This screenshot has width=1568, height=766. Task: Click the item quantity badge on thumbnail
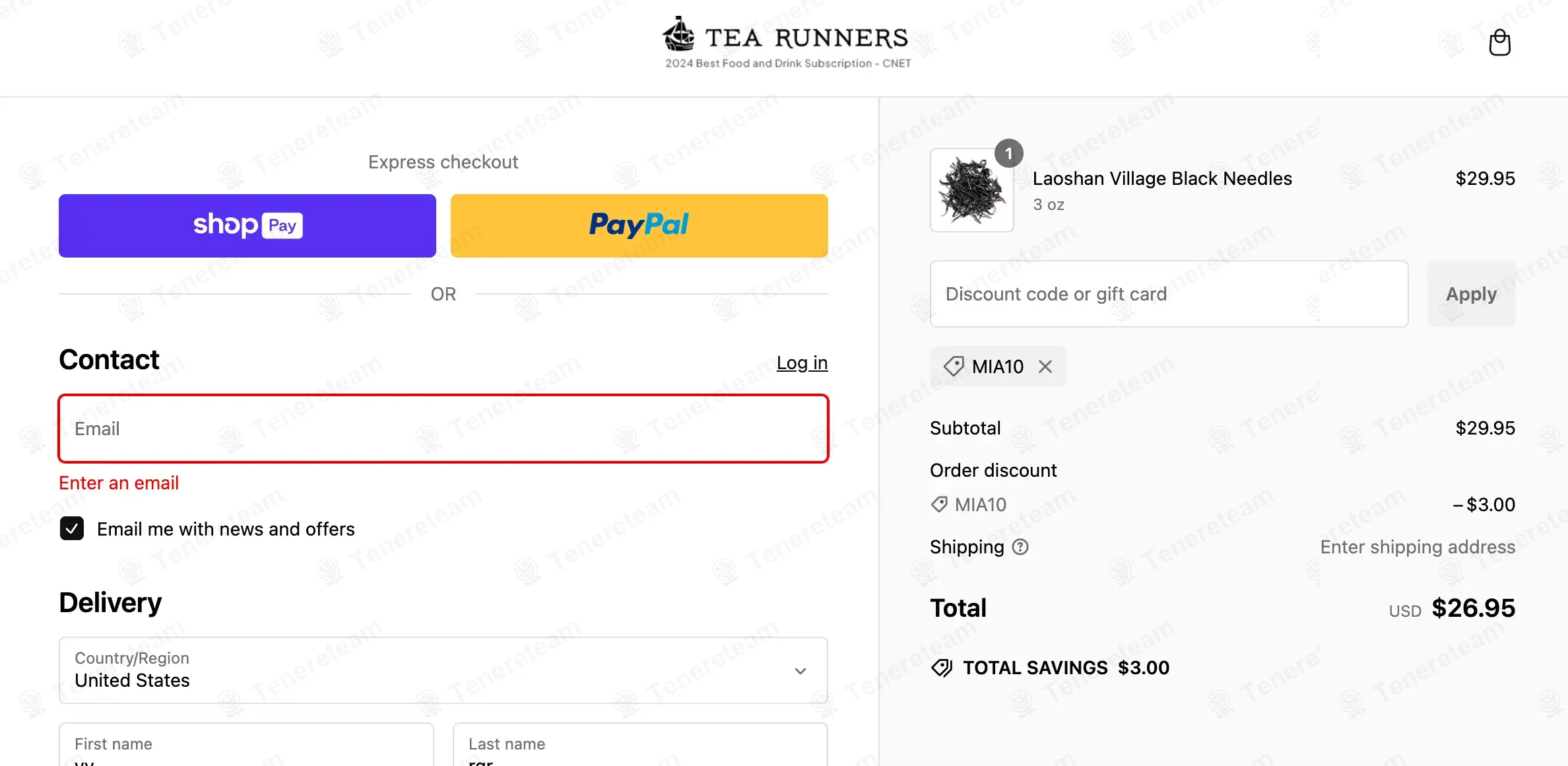pyautogui.click(x=1008, y=154)
